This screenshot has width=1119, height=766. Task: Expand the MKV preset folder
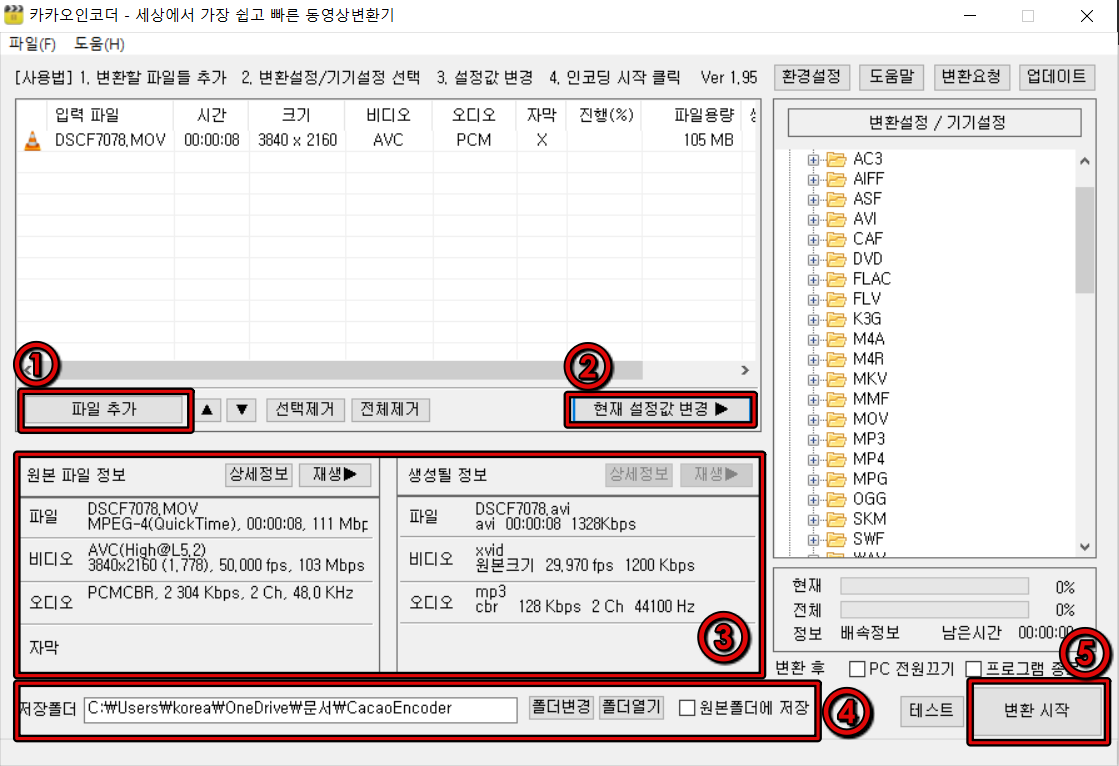[x=813, y=379]
